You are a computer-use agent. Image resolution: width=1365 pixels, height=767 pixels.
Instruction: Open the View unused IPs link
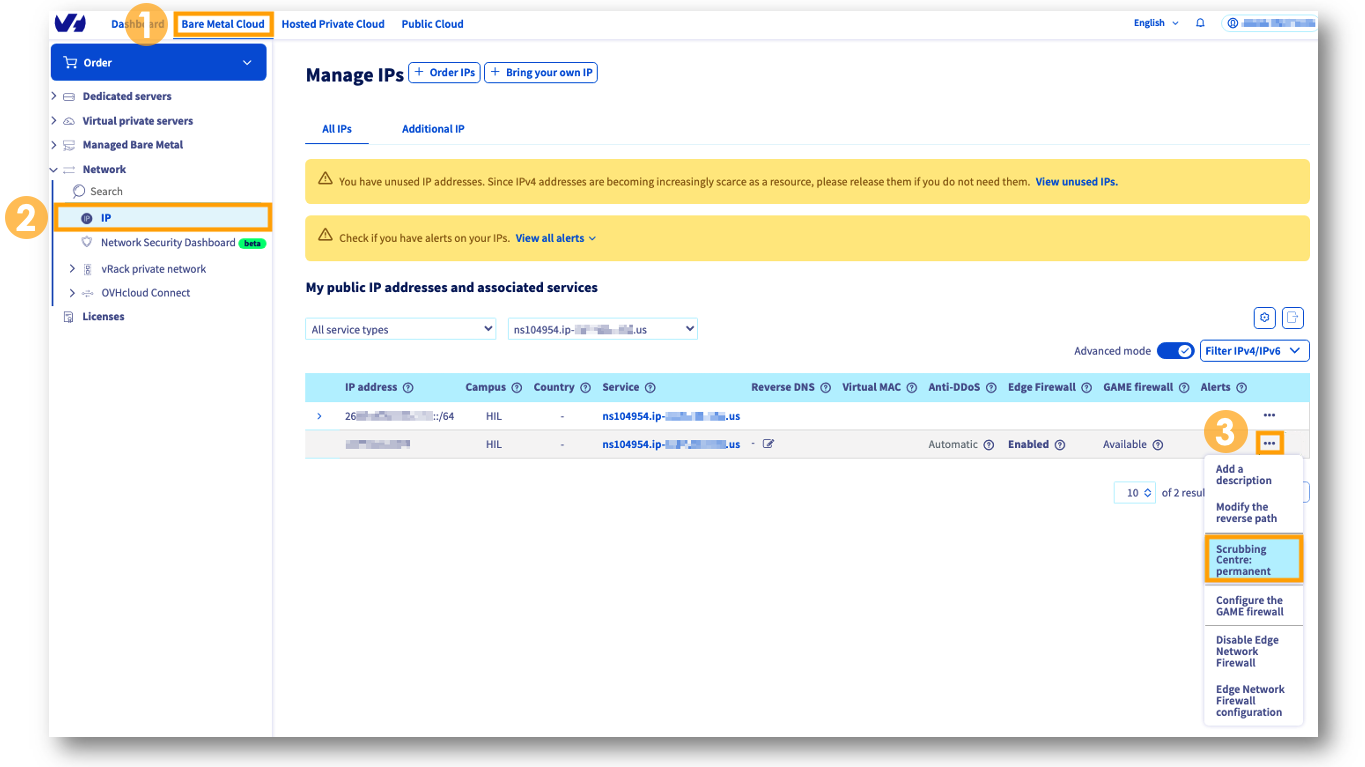click(1076, 182)
